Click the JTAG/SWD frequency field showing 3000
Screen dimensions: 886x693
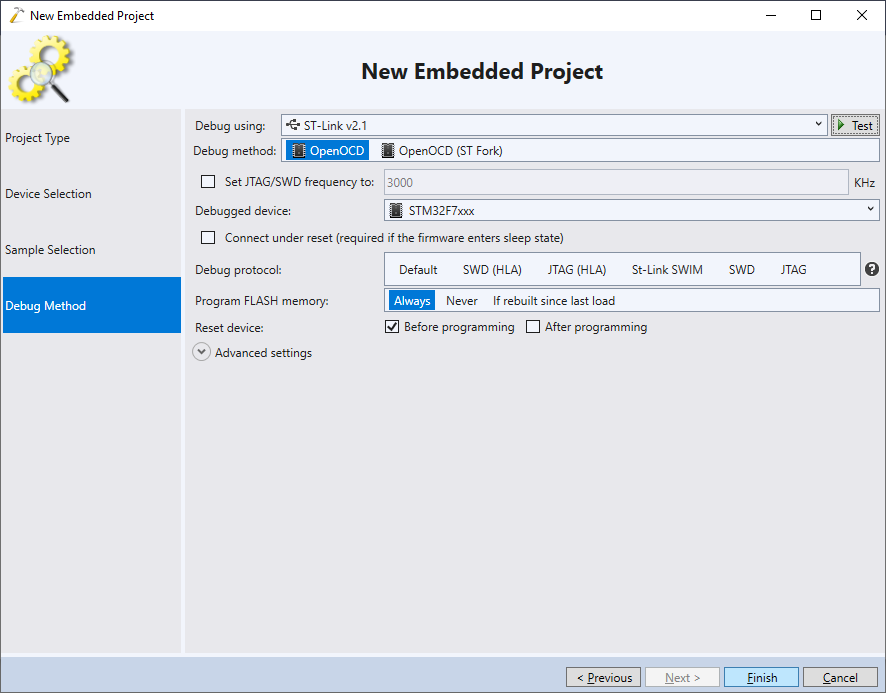click(x=616, y=182)
